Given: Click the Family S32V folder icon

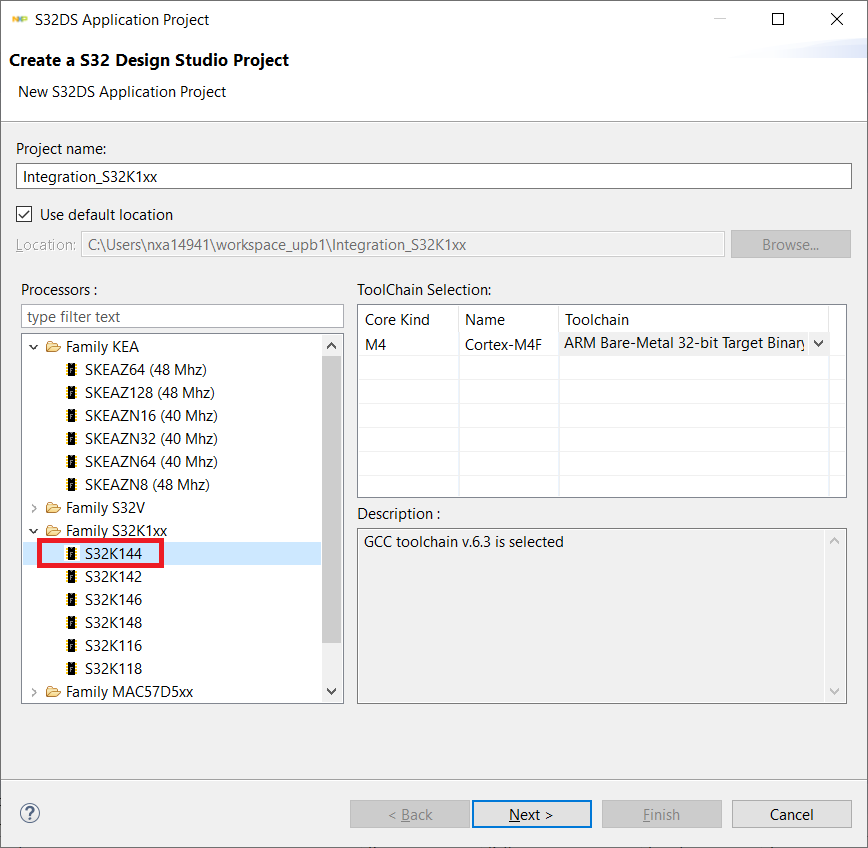Looking at the screenshot, I should [53, 508].
